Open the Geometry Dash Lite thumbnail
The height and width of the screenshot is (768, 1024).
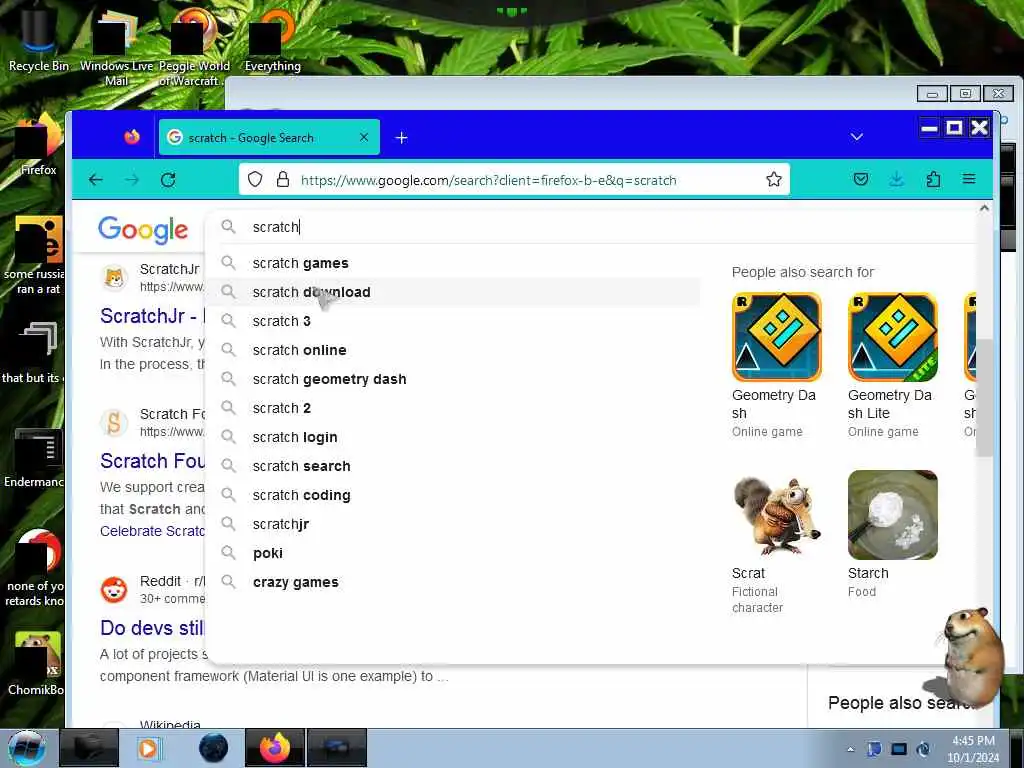pos(892,337)
